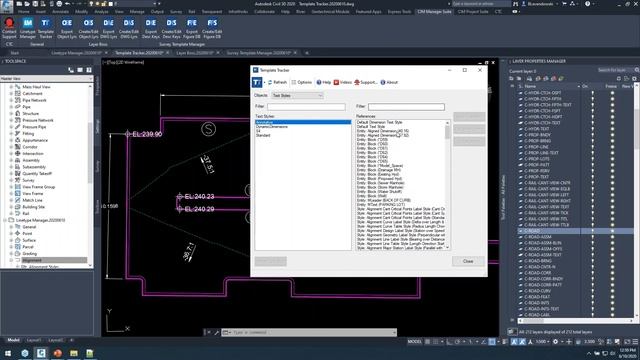
Task: Expand the Parcel tree node
Action: click(11, 247)
